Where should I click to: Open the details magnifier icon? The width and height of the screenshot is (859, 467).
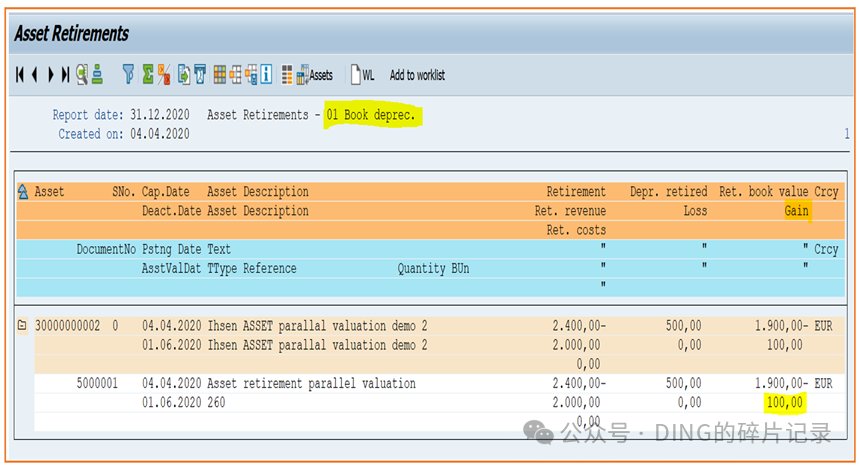(x=82, y=75)
